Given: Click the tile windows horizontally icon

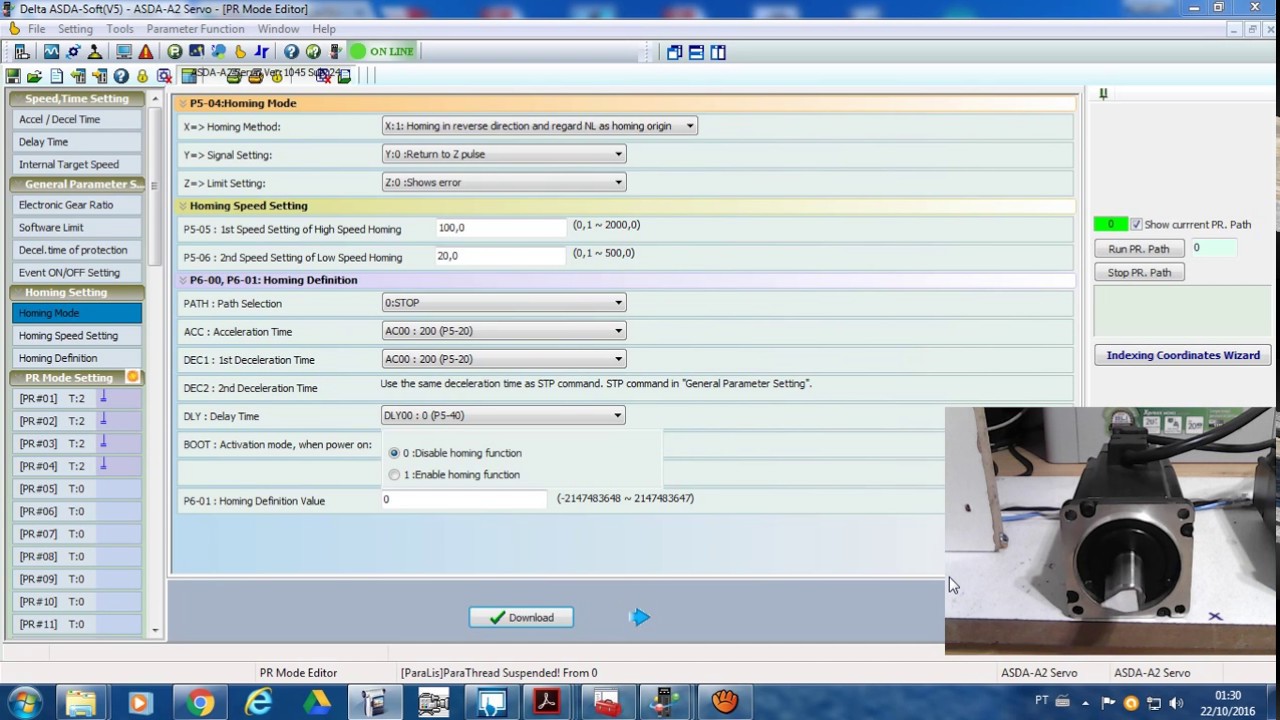Looking at the screenshot, I should click(x=696, y=52).
